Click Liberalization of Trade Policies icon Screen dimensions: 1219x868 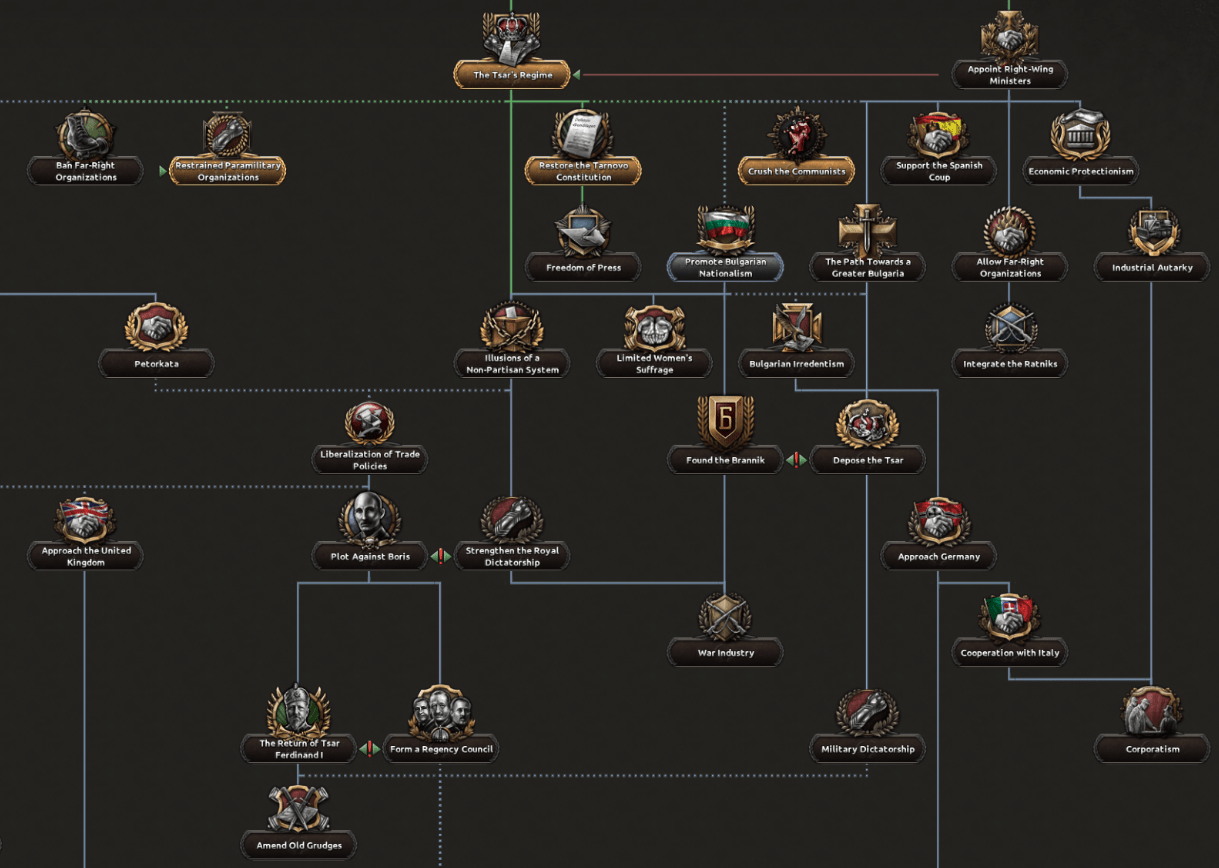click(370, 424)
